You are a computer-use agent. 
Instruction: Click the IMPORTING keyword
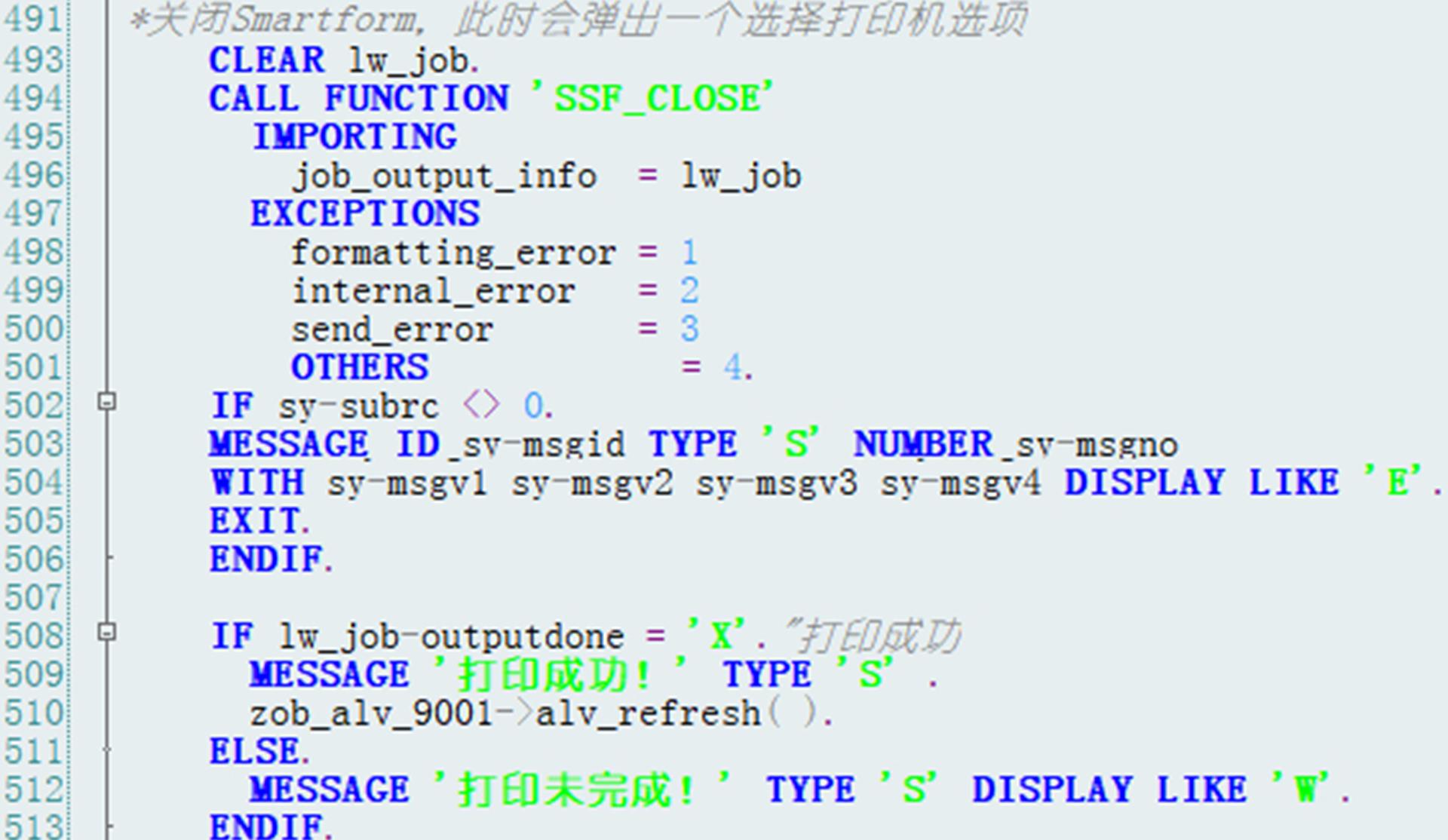(354, 137)
